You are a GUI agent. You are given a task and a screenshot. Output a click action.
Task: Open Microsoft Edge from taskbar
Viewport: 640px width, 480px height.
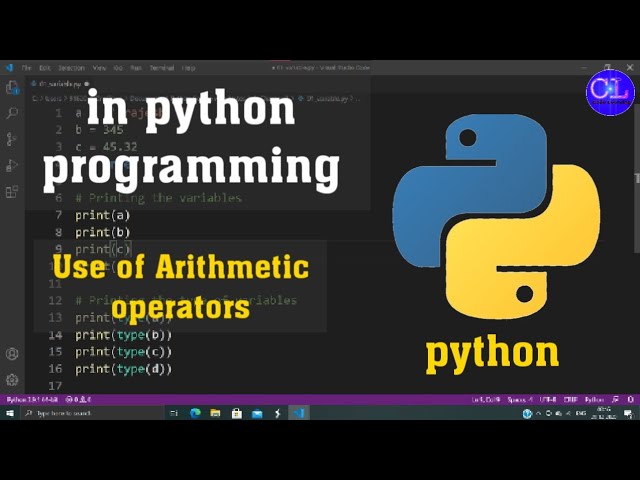pyautogui.click(x=196, y=413)
